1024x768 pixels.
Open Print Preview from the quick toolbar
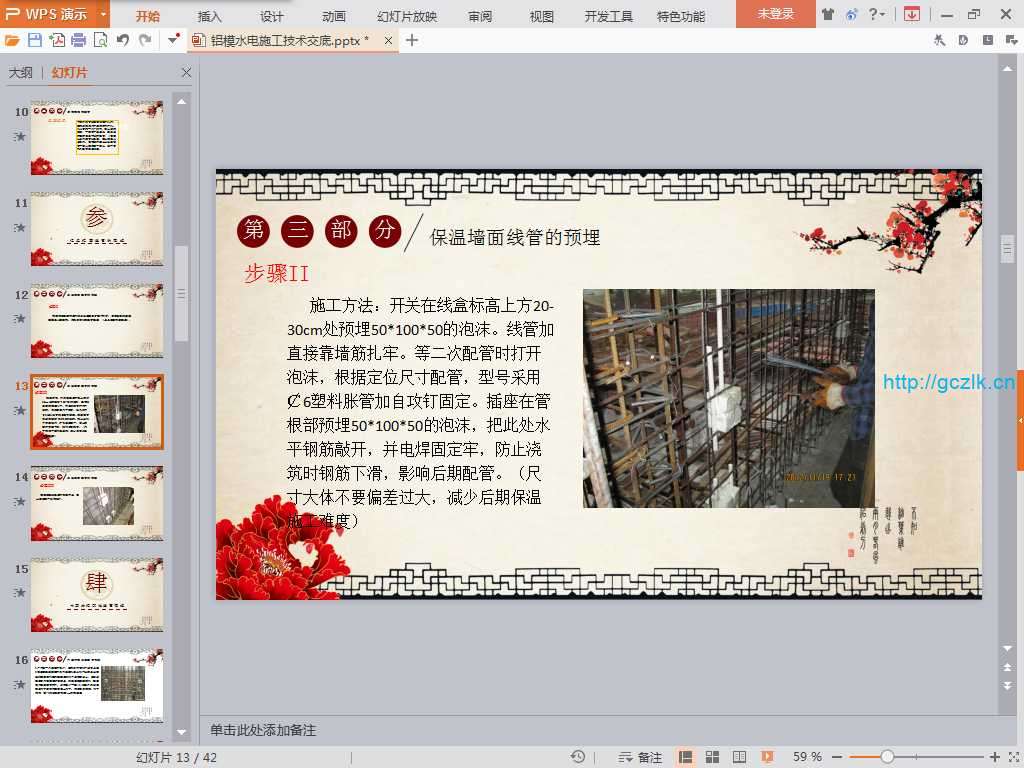[100, 40]
